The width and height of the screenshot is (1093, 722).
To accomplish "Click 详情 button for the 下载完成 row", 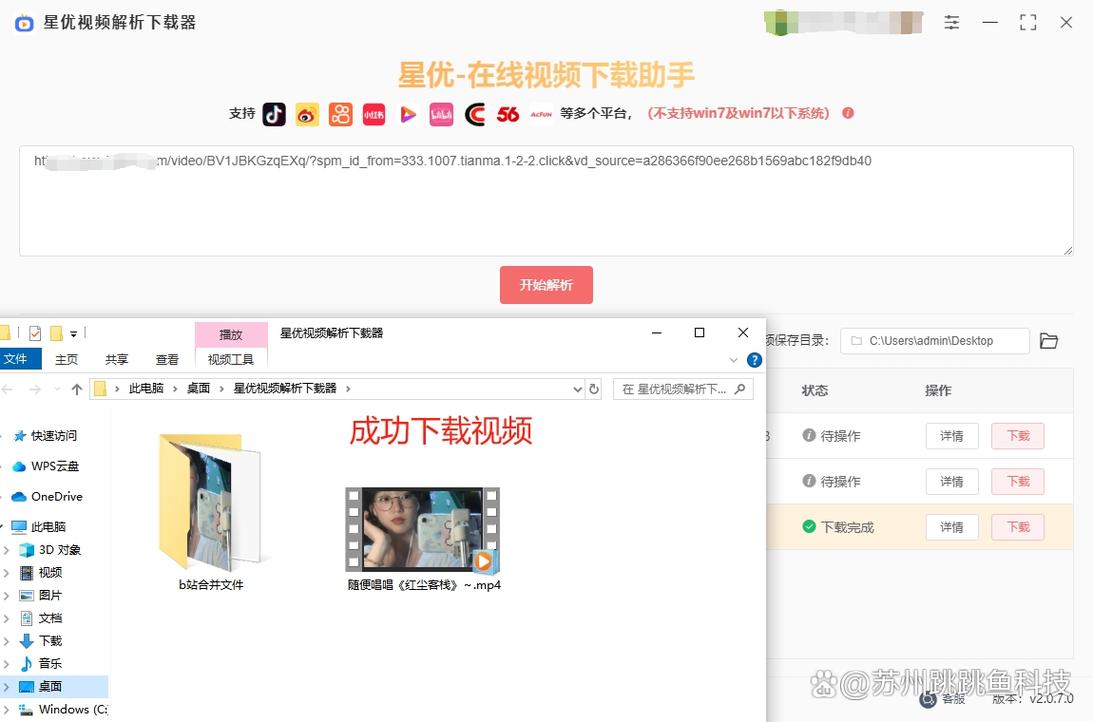I will click(x=951, y=527).
